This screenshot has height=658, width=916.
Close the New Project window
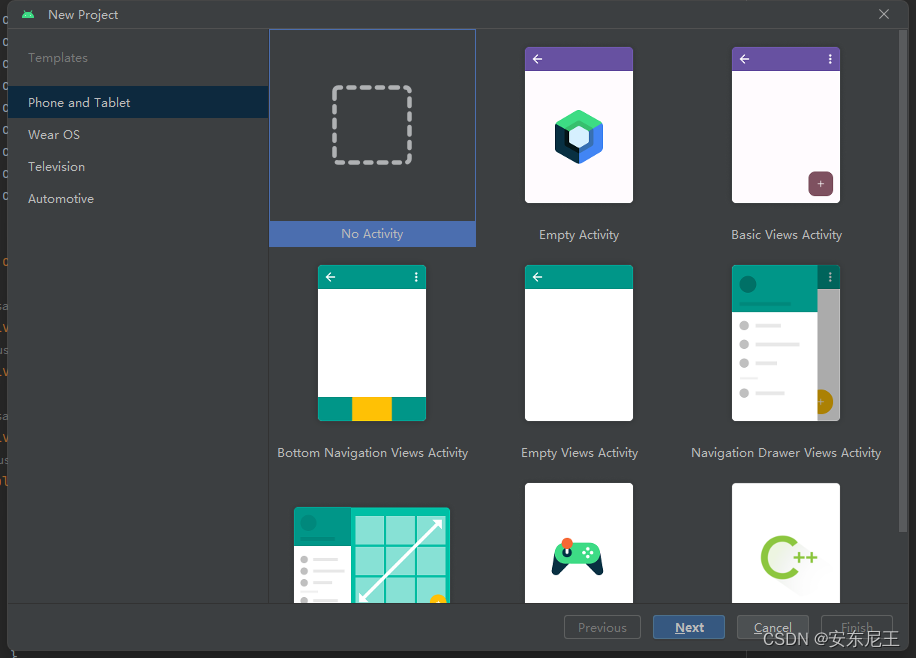884,14
